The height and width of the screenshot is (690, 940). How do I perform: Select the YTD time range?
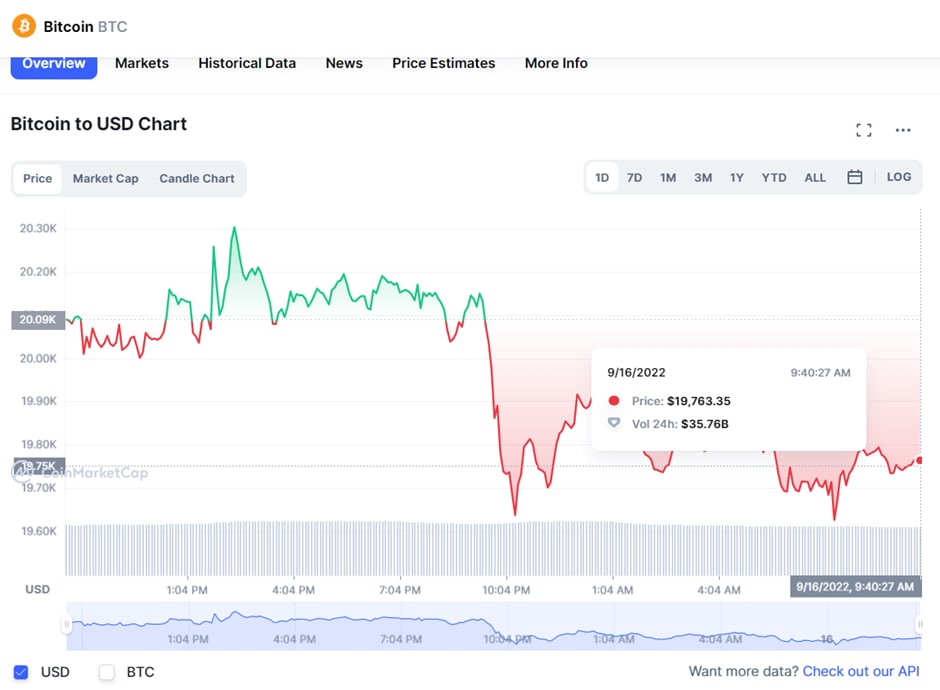(774, 177)
